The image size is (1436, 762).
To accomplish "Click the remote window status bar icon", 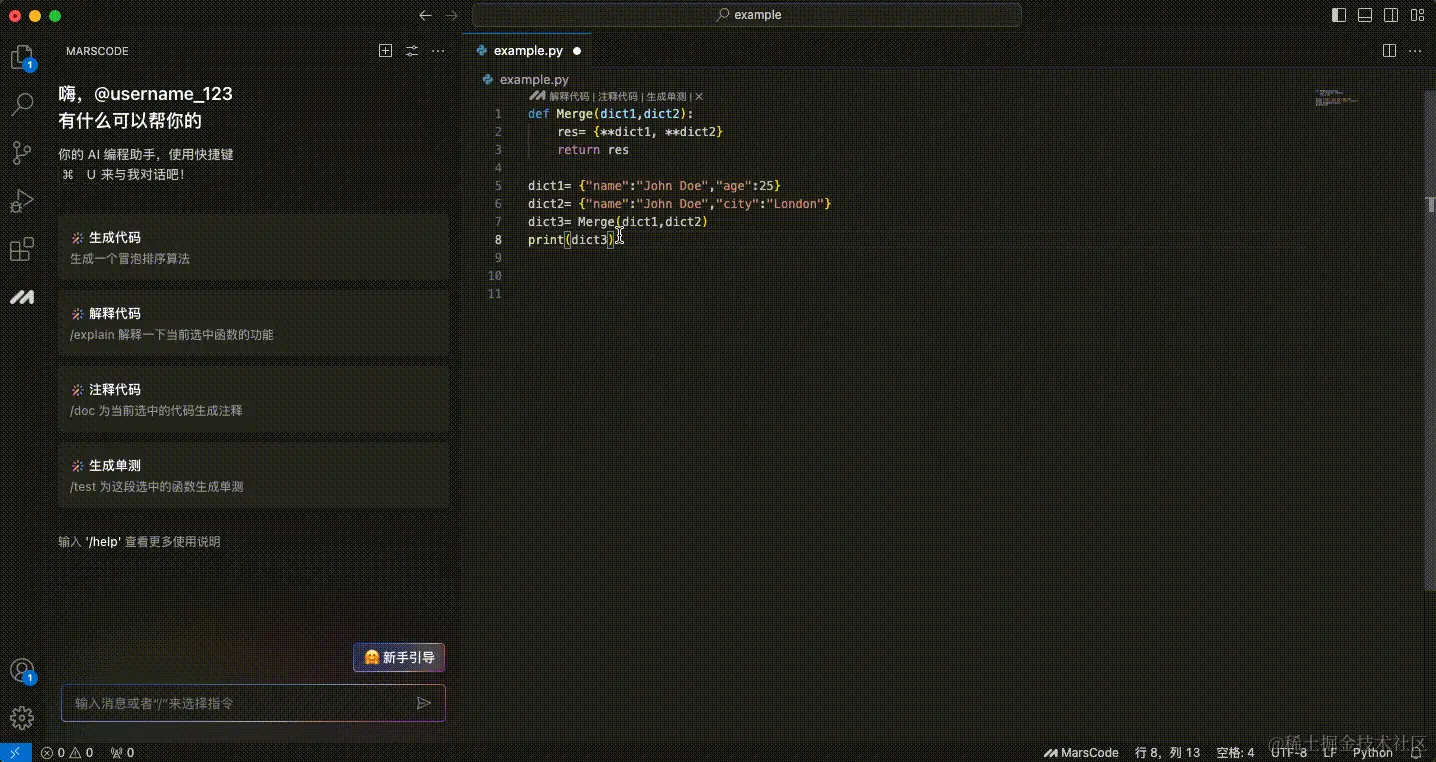I will point(15,752).
